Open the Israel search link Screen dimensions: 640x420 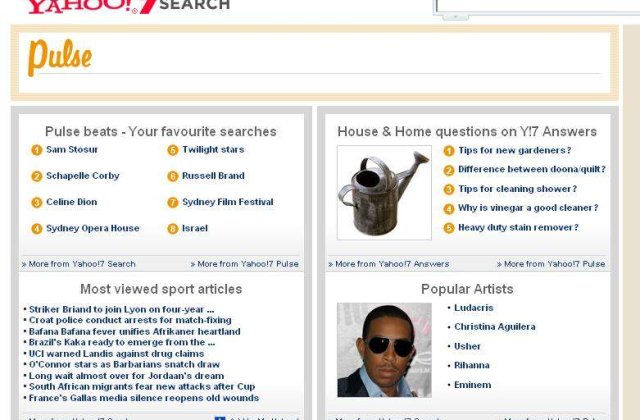point(195,228)
